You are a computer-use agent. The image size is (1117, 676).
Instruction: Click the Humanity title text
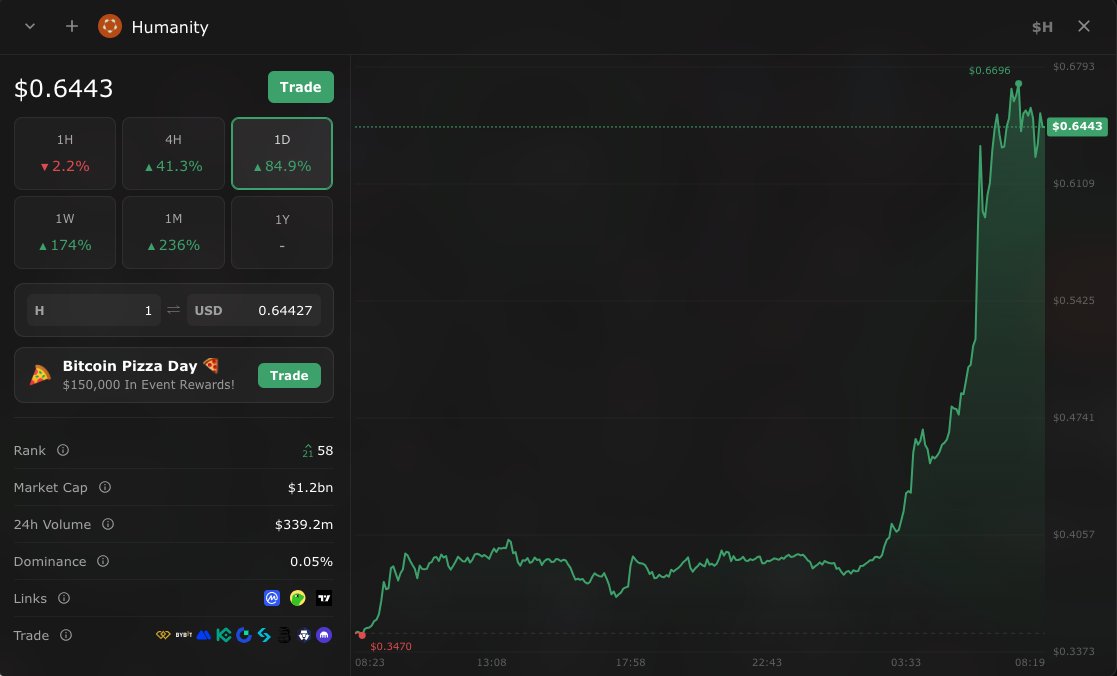click(170, 27)
